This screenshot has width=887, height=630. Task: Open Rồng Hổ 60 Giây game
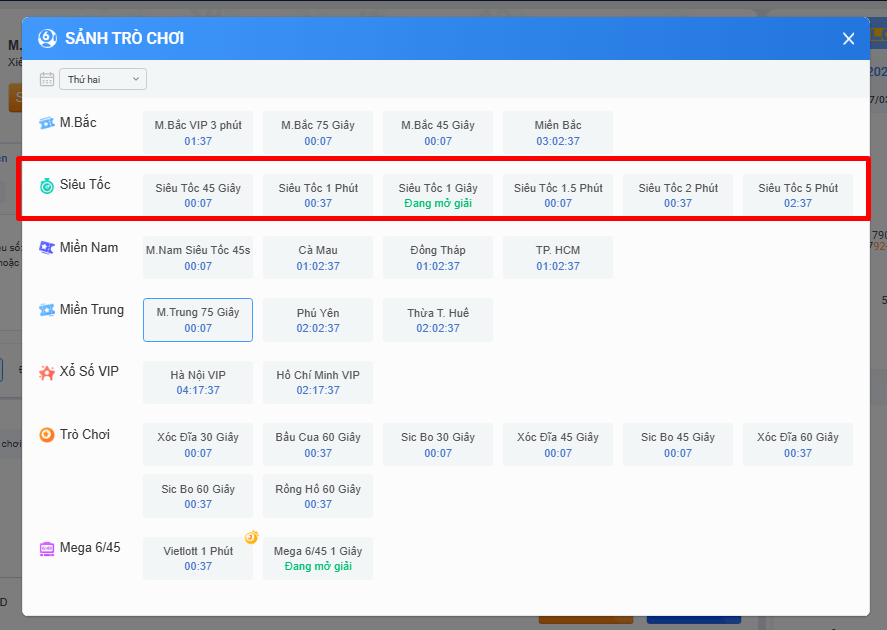pos(318,497)
